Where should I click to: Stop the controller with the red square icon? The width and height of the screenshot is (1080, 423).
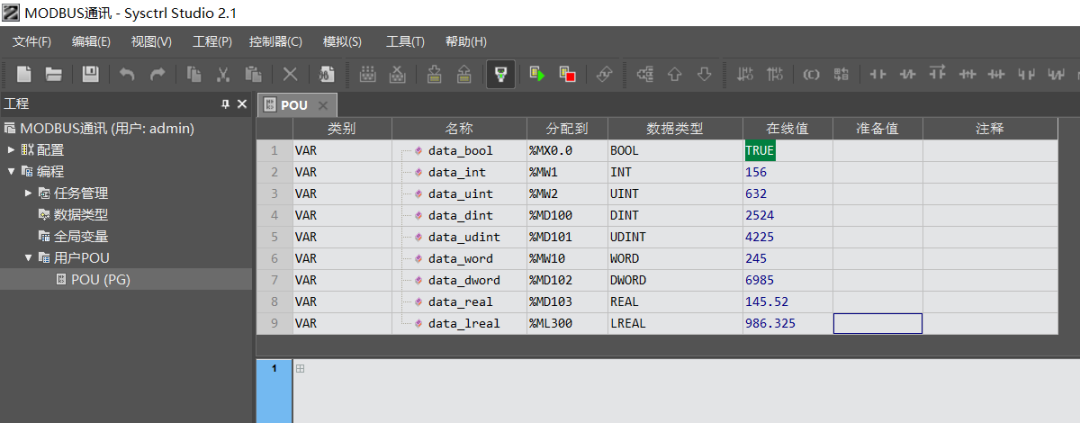pyautogui.click(x=568, y=74)
